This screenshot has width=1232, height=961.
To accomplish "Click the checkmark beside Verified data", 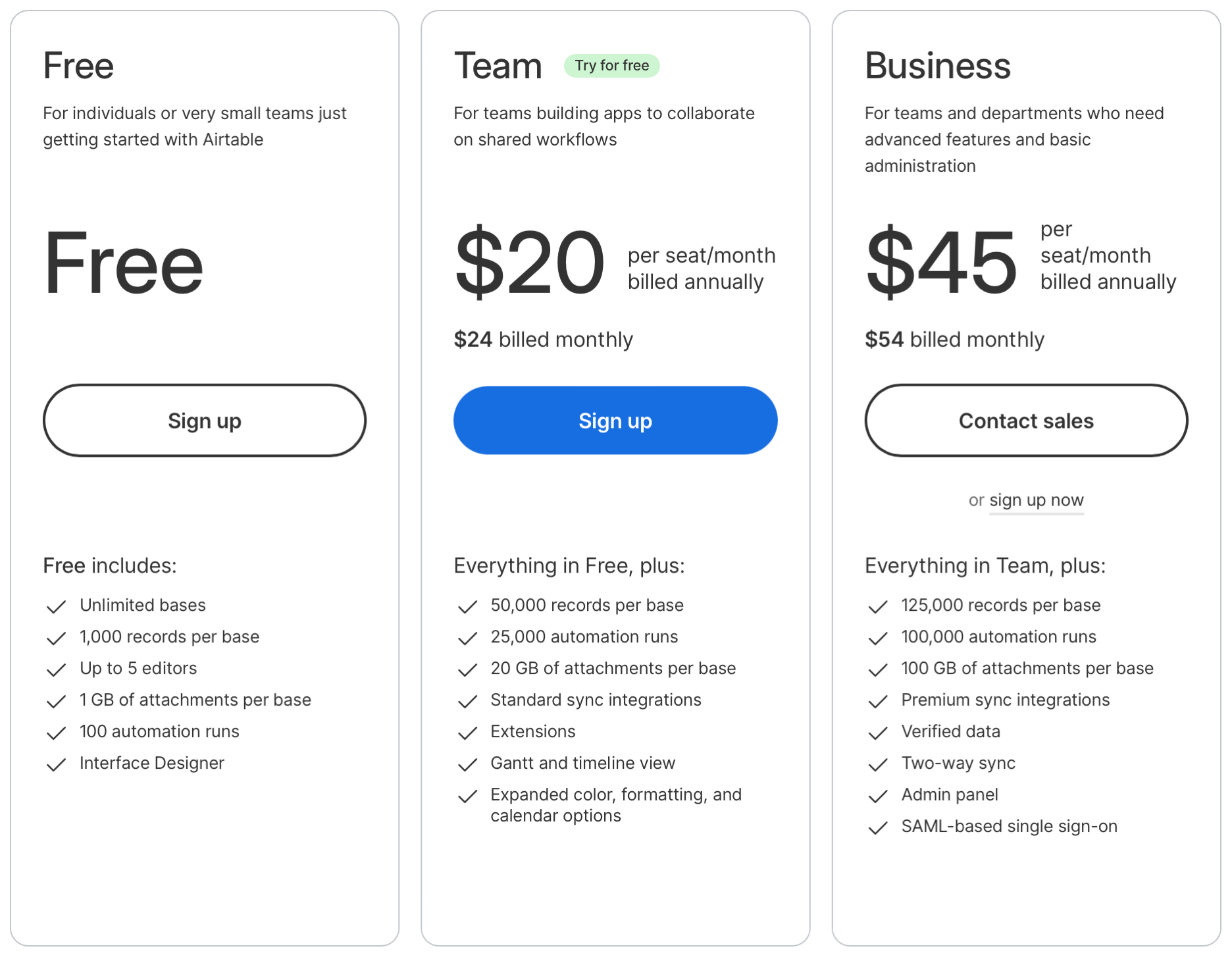I will [x=878, y=733].
